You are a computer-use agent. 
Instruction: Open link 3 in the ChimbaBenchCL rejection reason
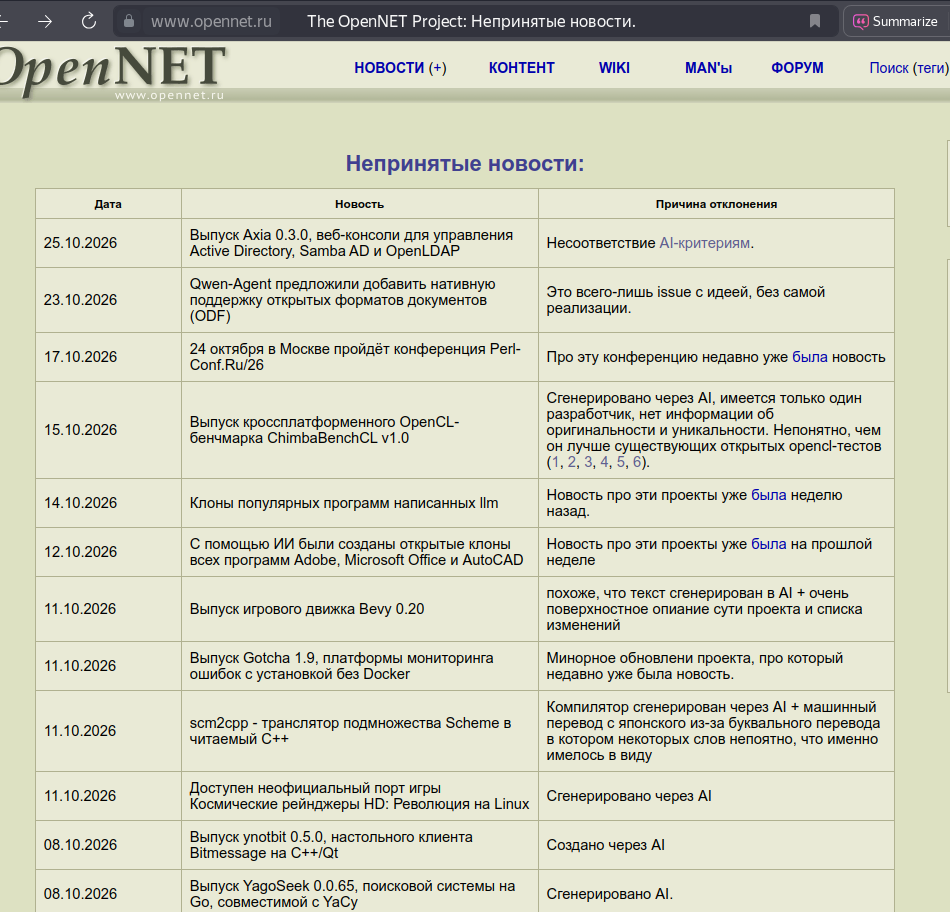tap(588, 462)
